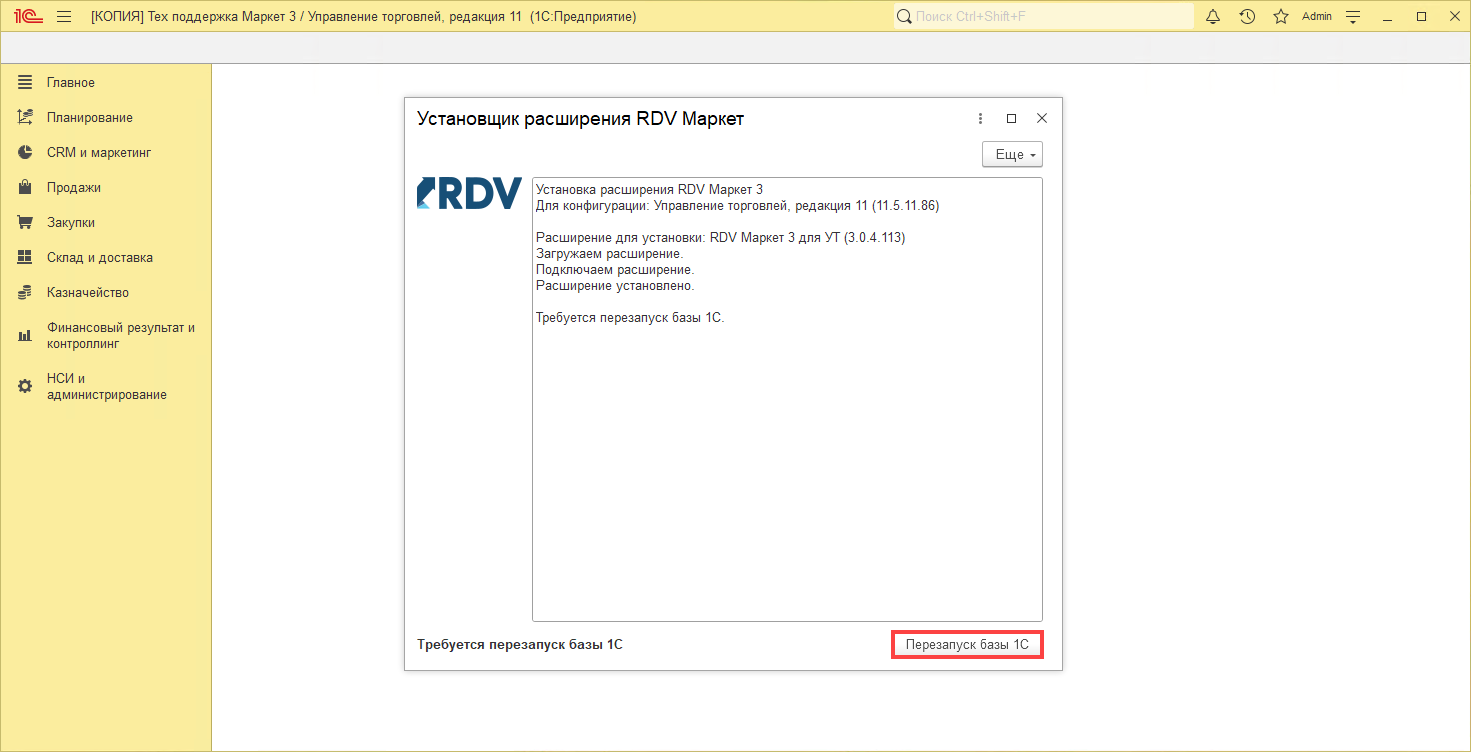This screenshot has height=752, width=1471.
Task: Go to the Планирование section
Action: point(89,118)
